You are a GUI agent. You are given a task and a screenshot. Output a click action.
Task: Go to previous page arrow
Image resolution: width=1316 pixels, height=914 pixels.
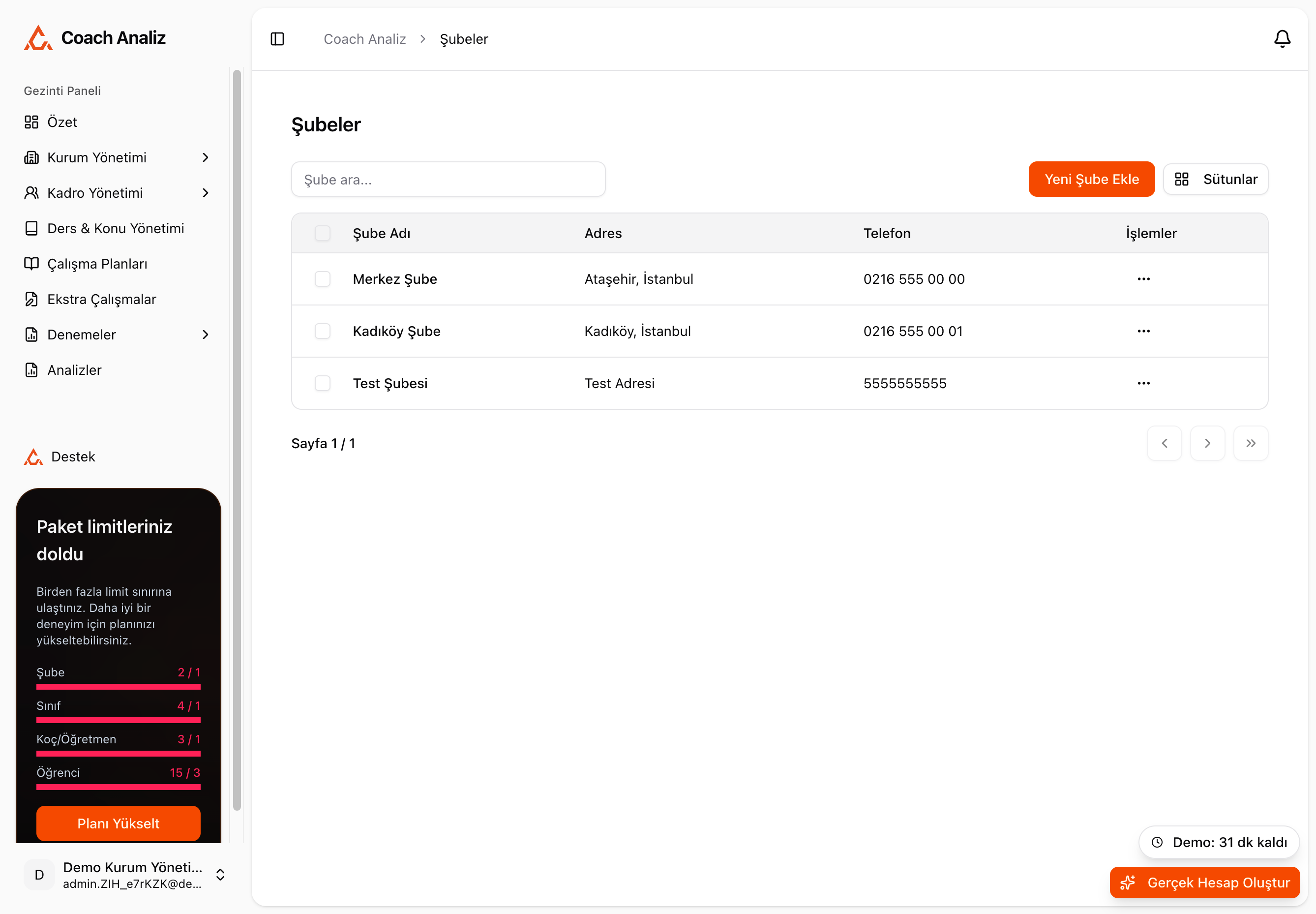tap(1164, 443)
